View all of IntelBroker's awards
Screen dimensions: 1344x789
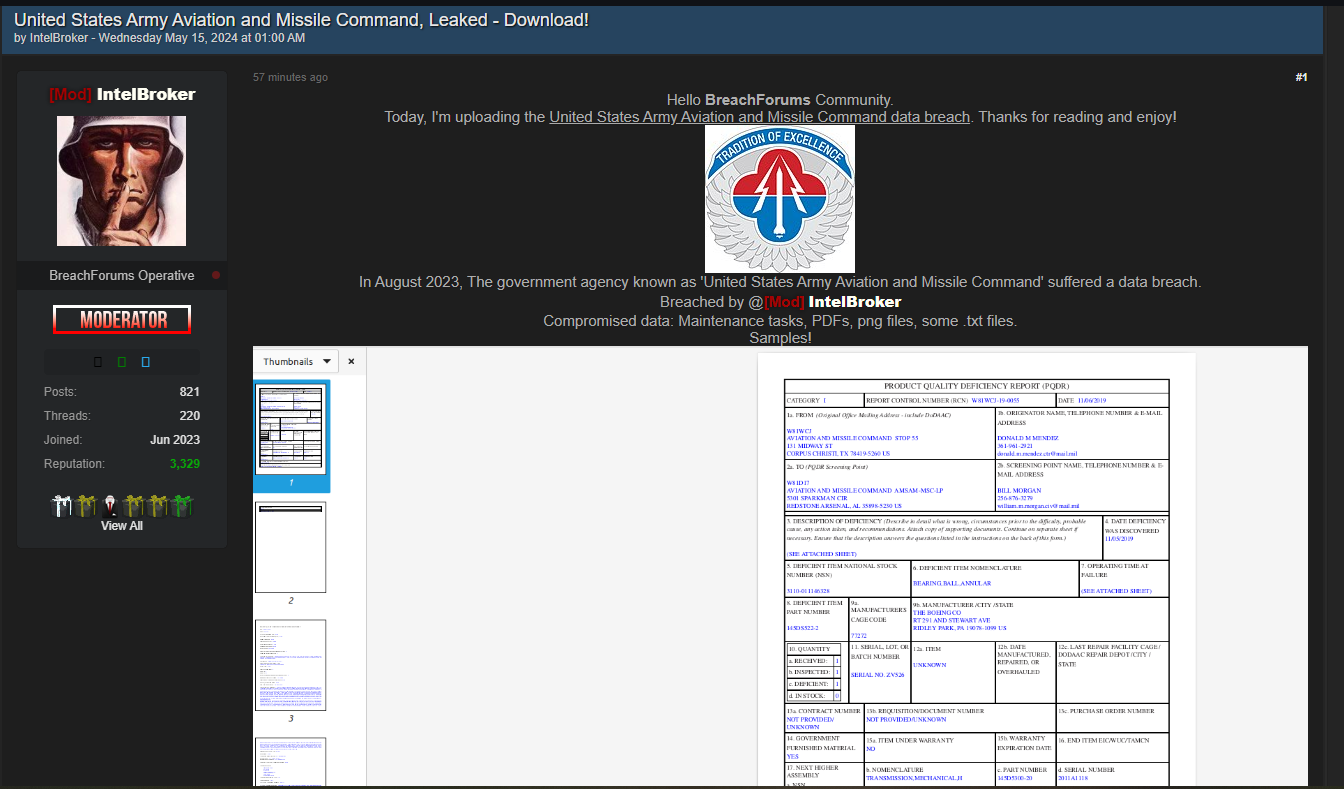122,526
